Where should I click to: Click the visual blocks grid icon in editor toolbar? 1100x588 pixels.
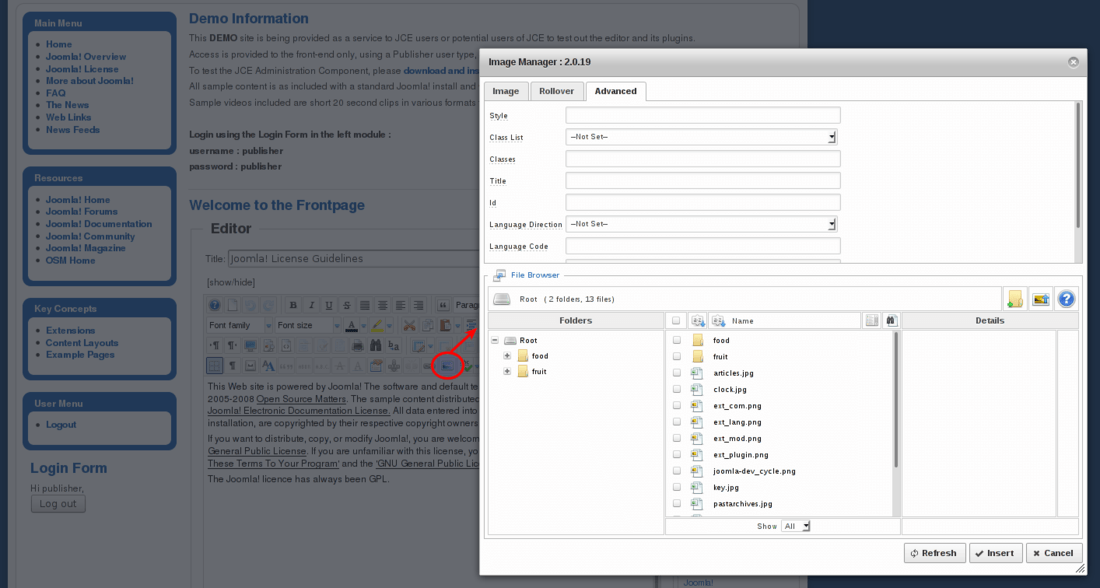click(x=215, y=366)
